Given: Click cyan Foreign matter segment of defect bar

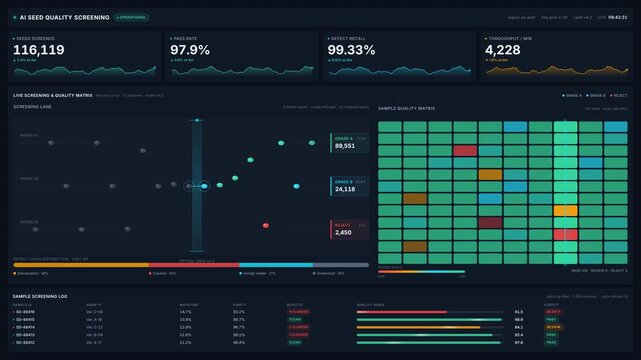Looking at the screenshot, I should (x=276, y=265).
